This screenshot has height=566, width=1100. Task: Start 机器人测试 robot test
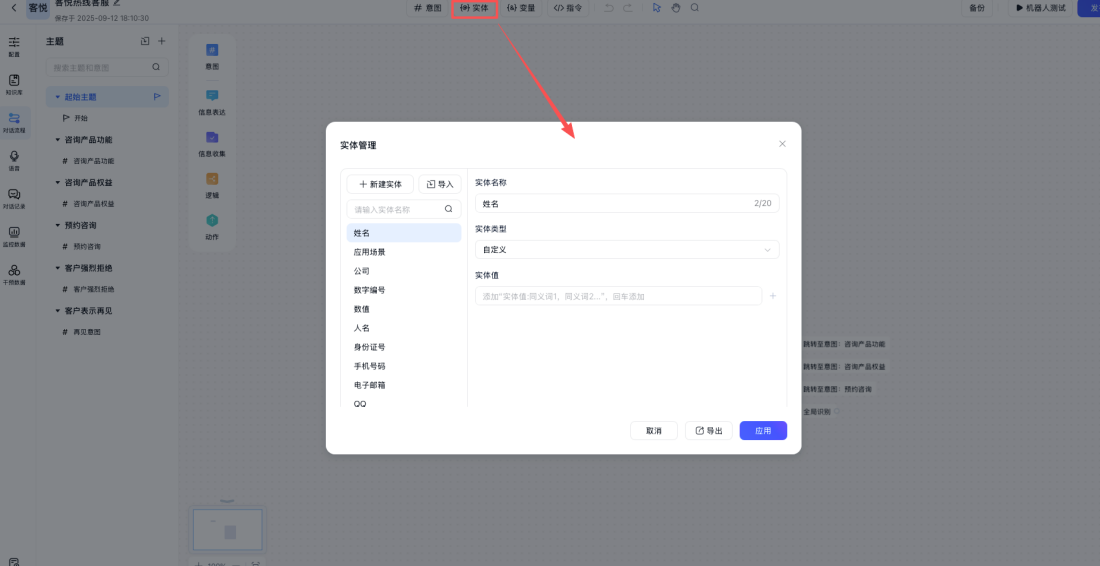pos(1040,8)
